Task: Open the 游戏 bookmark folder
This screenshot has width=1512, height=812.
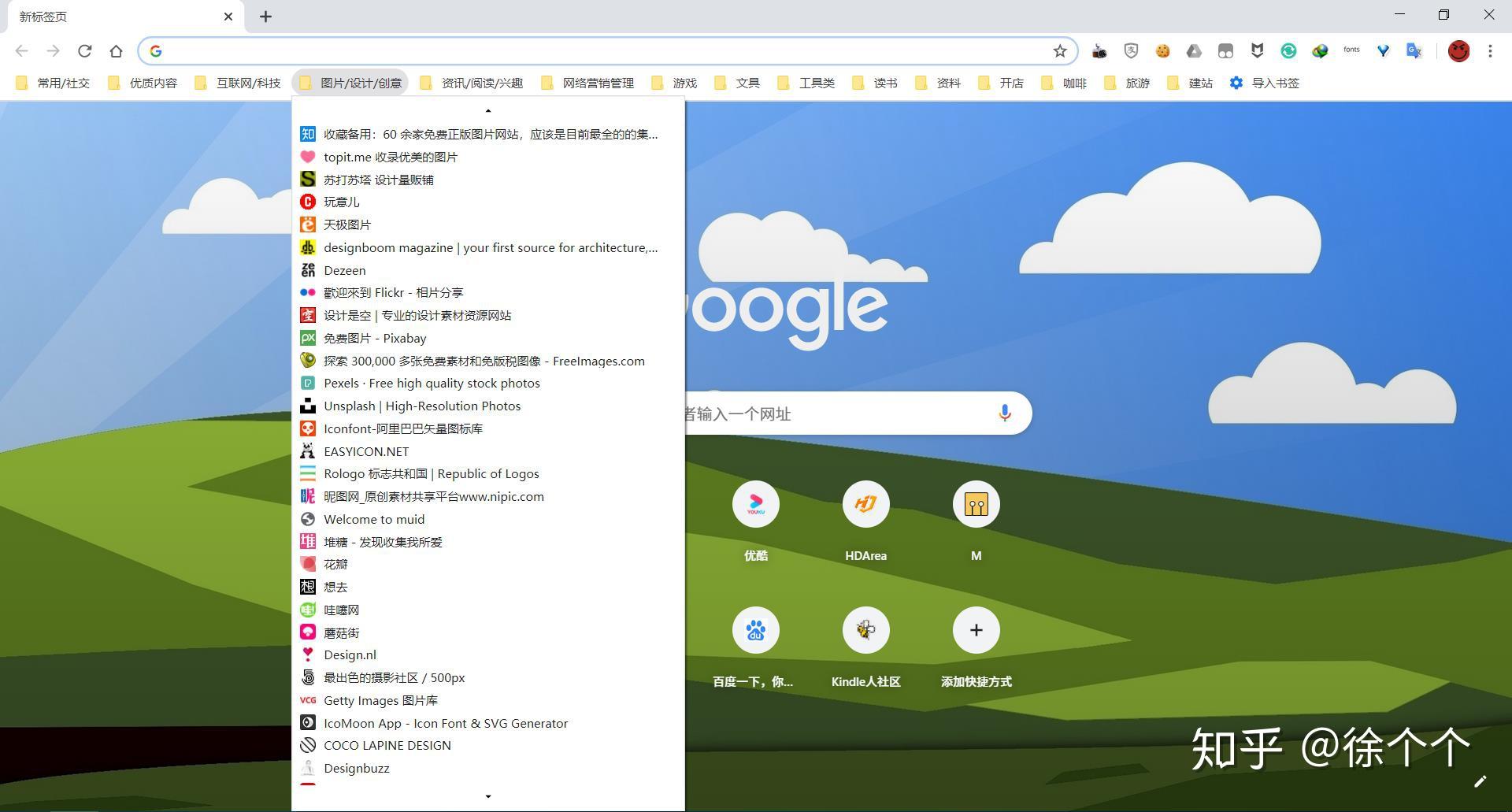Action: pyautogui.click(x=675, y=83)
